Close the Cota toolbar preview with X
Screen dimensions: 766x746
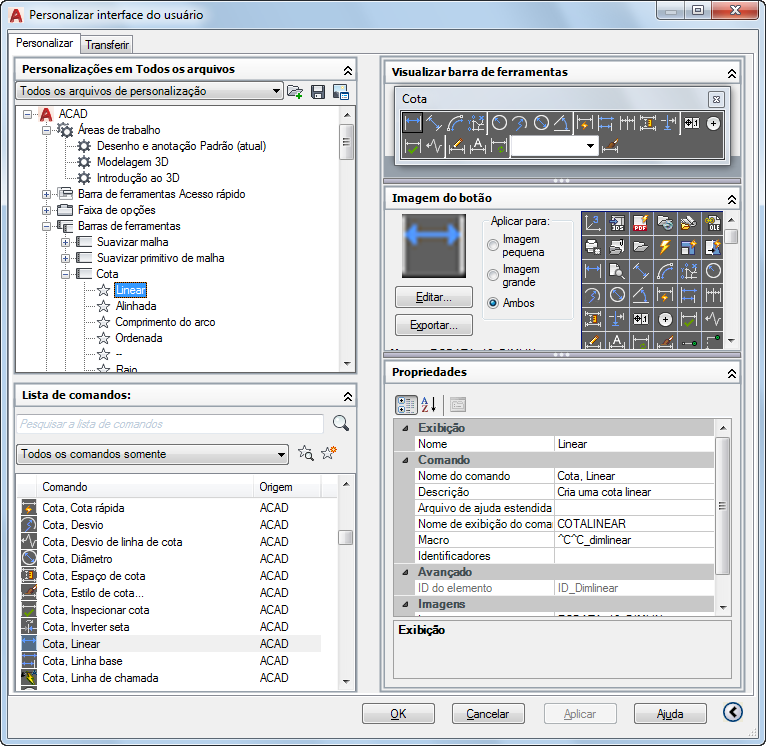tap(716, 99)
